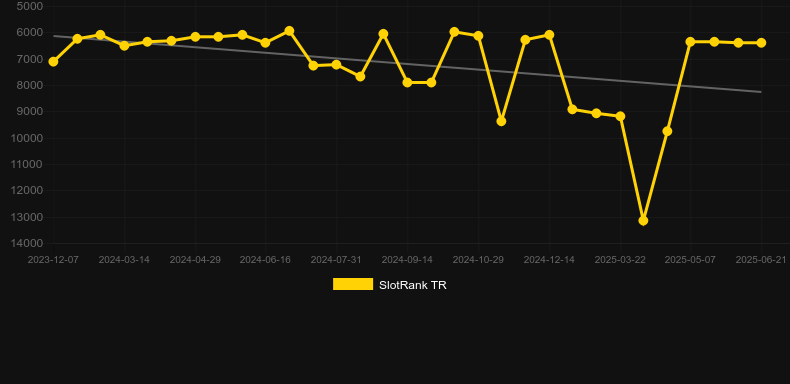Viewport: 790px width, 384px height.
Task: Select the data point above 2024-06-16
Action: 265,43
